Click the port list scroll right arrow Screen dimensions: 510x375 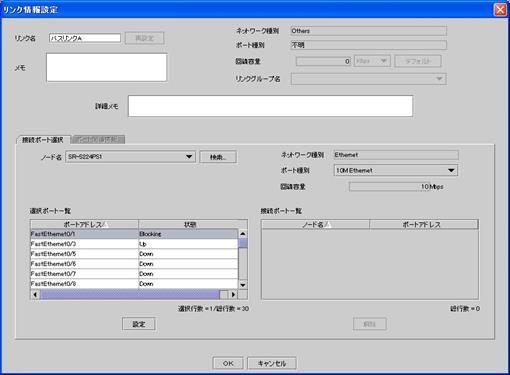[x=233, y=294]
